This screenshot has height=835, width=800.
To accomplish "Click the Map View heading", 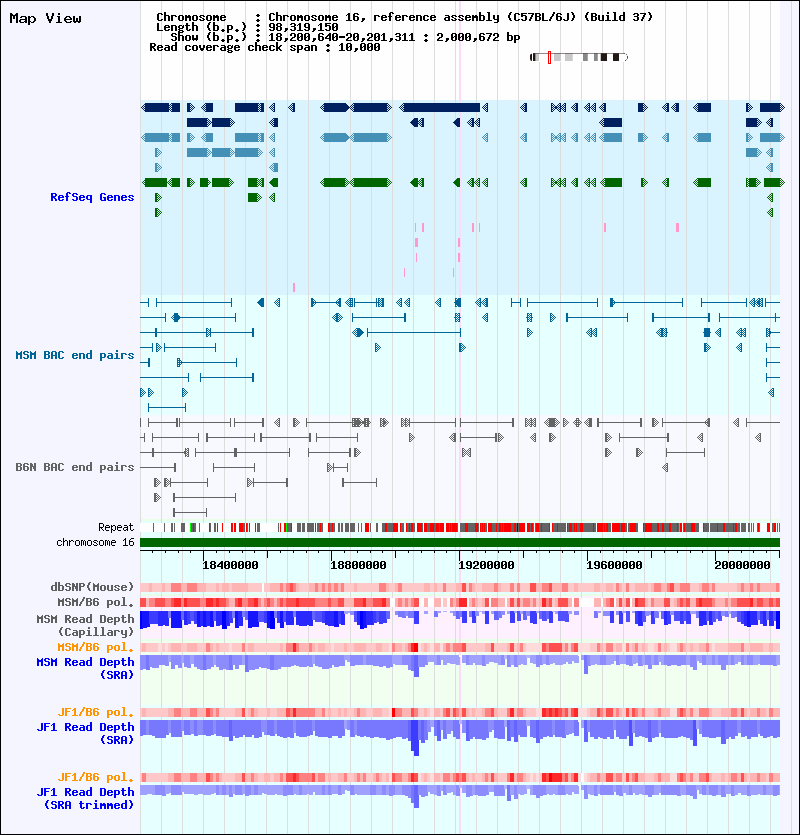I will point(45,19).
